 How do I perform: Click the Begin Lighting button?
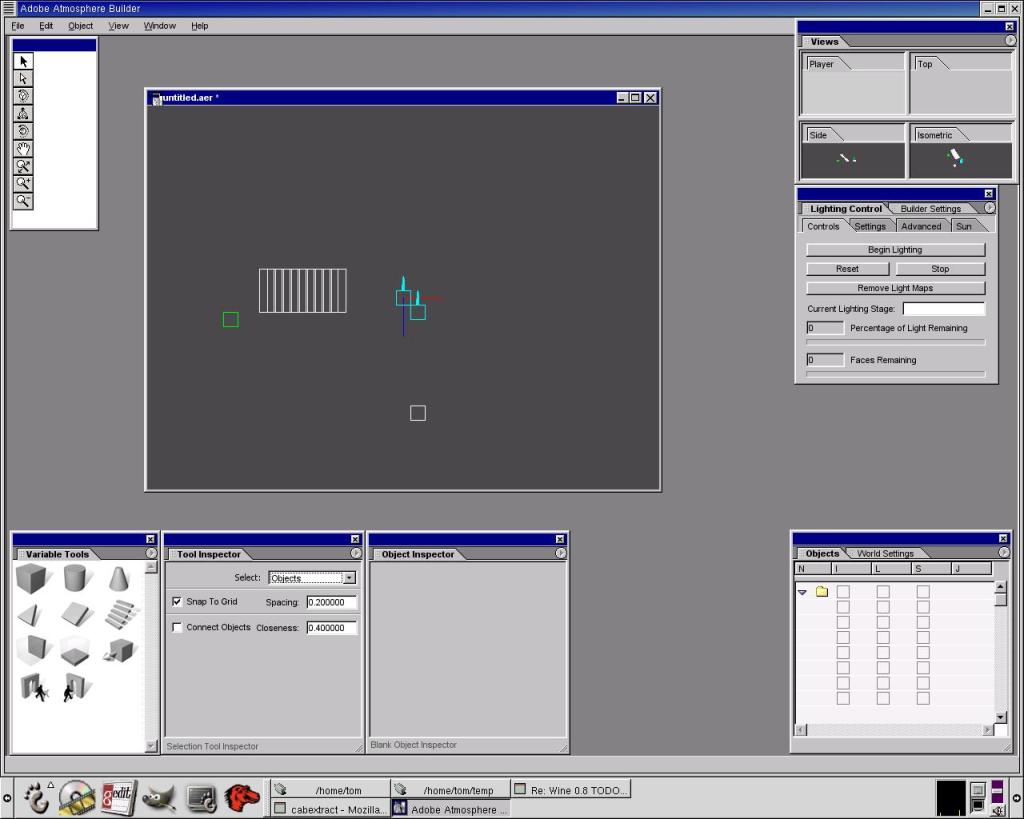point(895,249)
